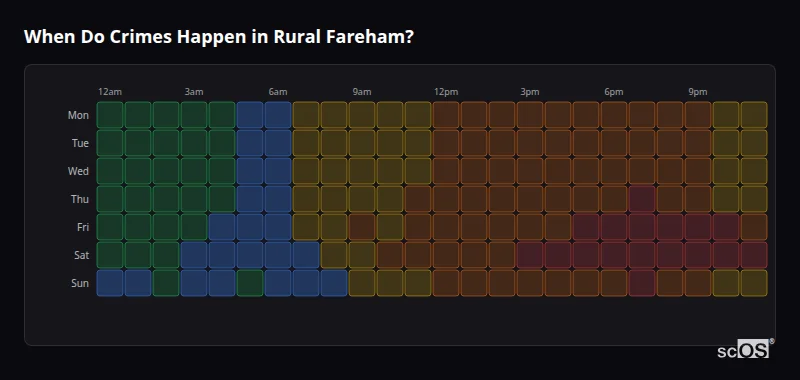
Task: Select the red Sunday 7pm heatmap cell
Action: point(642,283)
